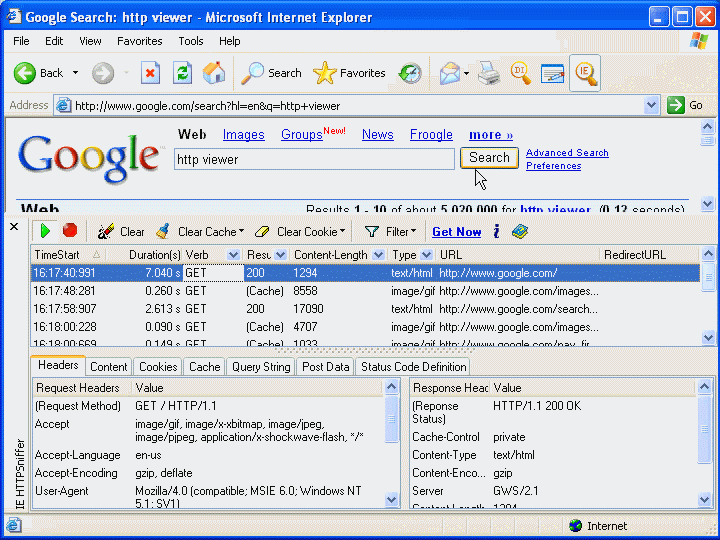Open the Verb column filter dropdown

pos(233,255)
